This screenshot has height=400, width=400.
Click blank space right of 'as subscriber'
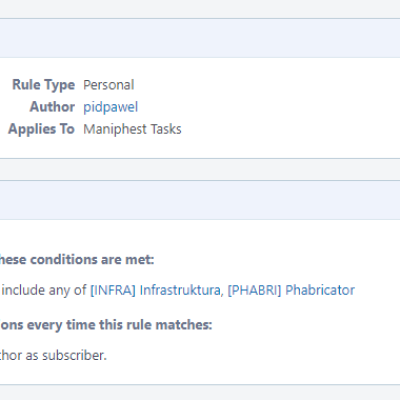[253, 355]
